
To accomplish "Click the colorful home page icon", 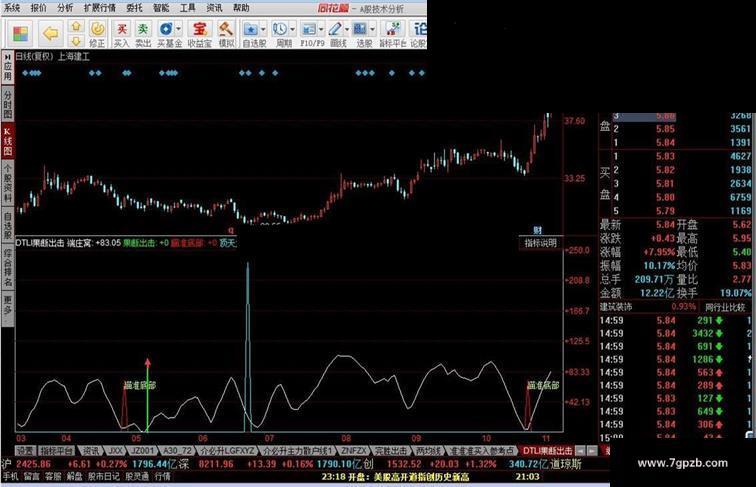I will (x=20, y=33).
